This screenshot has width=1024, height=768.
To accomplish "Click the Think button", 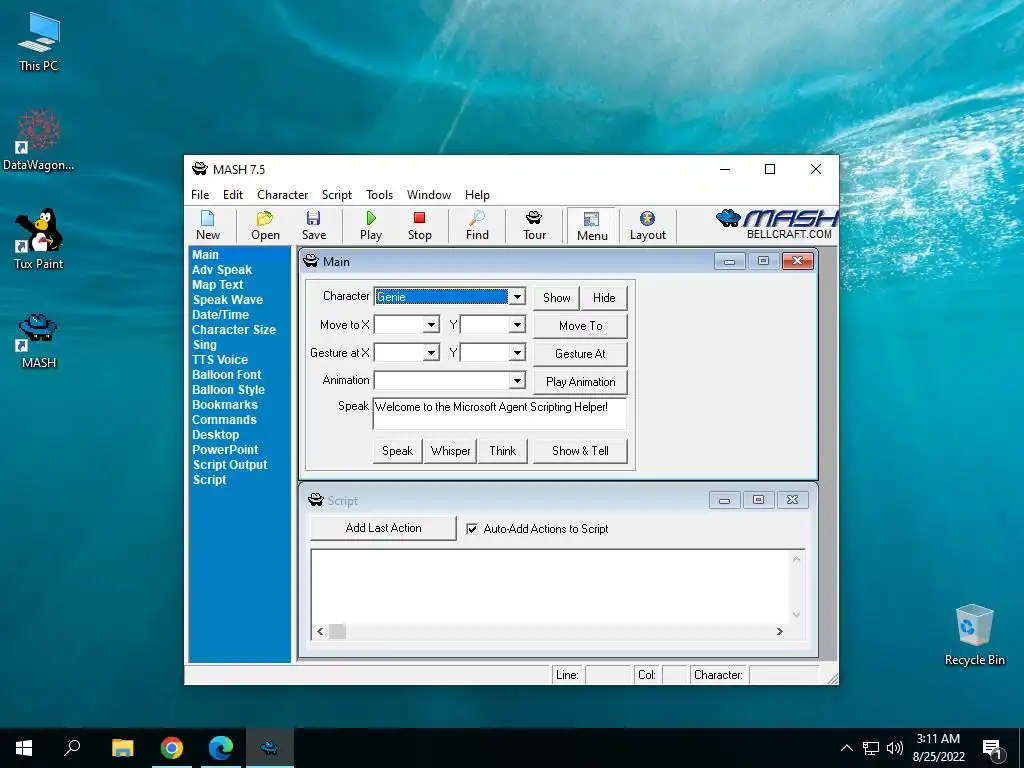I will [x=502, y=451].
